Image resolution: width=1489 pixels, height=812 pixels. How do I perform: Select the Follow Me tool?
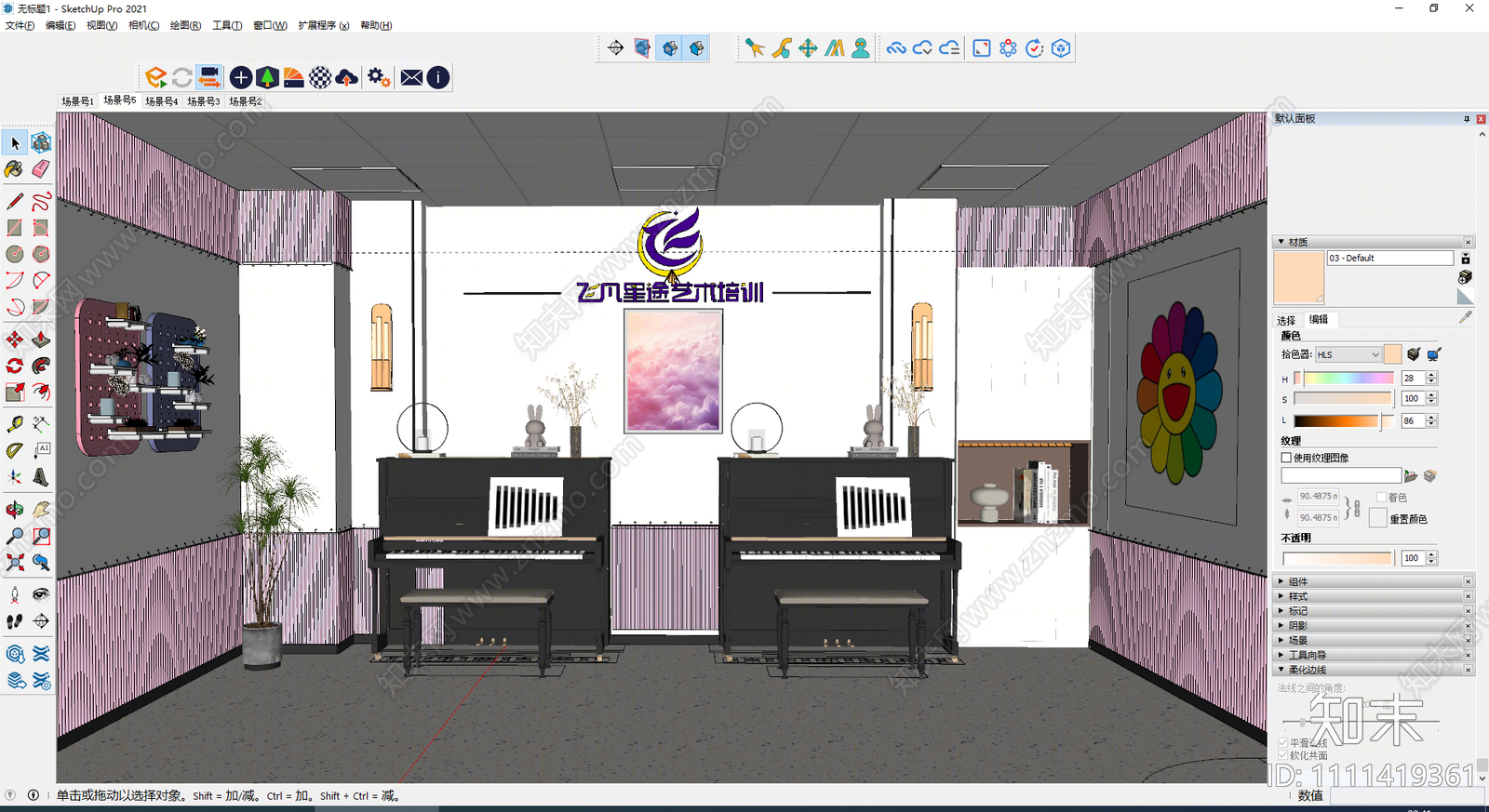(x=41, y=366)
